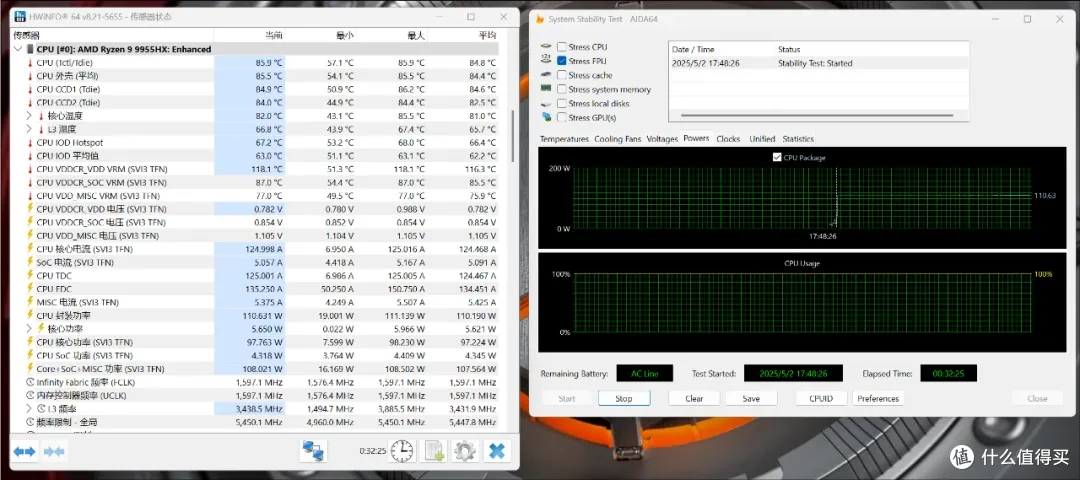
Task: Toggle the CPU Package graph checkbox
Action: 778,157
